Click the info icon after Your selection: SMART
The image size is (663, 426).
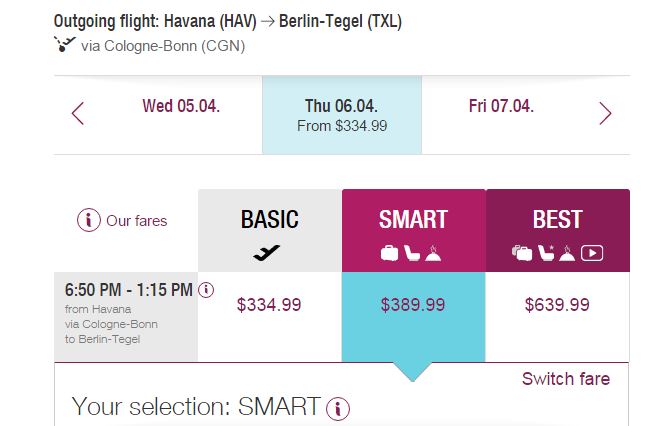click(x=338, y=409)
